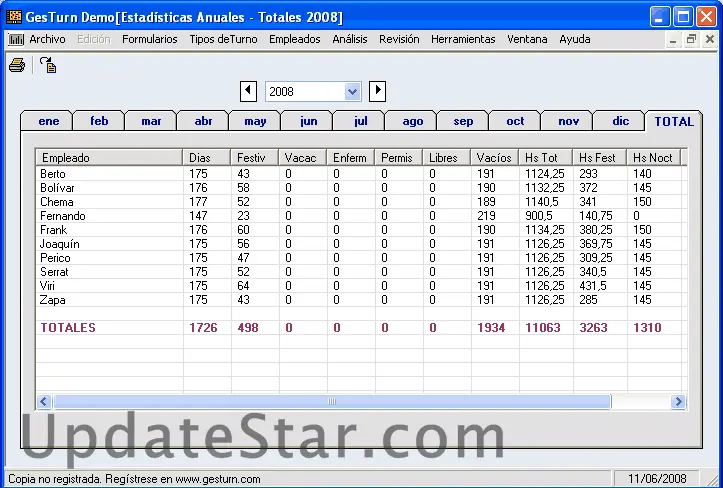723x488 pixels.
Task: Open the Análisis menu
Action: click(350, 39)
